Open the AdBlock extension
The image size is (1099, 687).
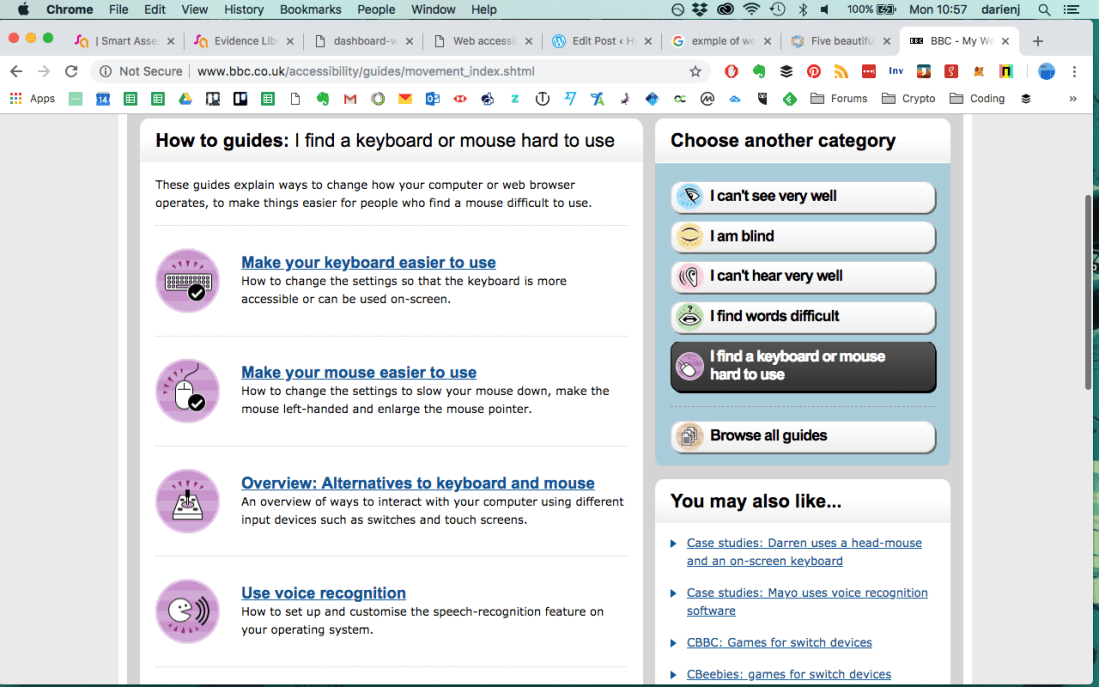point(732,72)
